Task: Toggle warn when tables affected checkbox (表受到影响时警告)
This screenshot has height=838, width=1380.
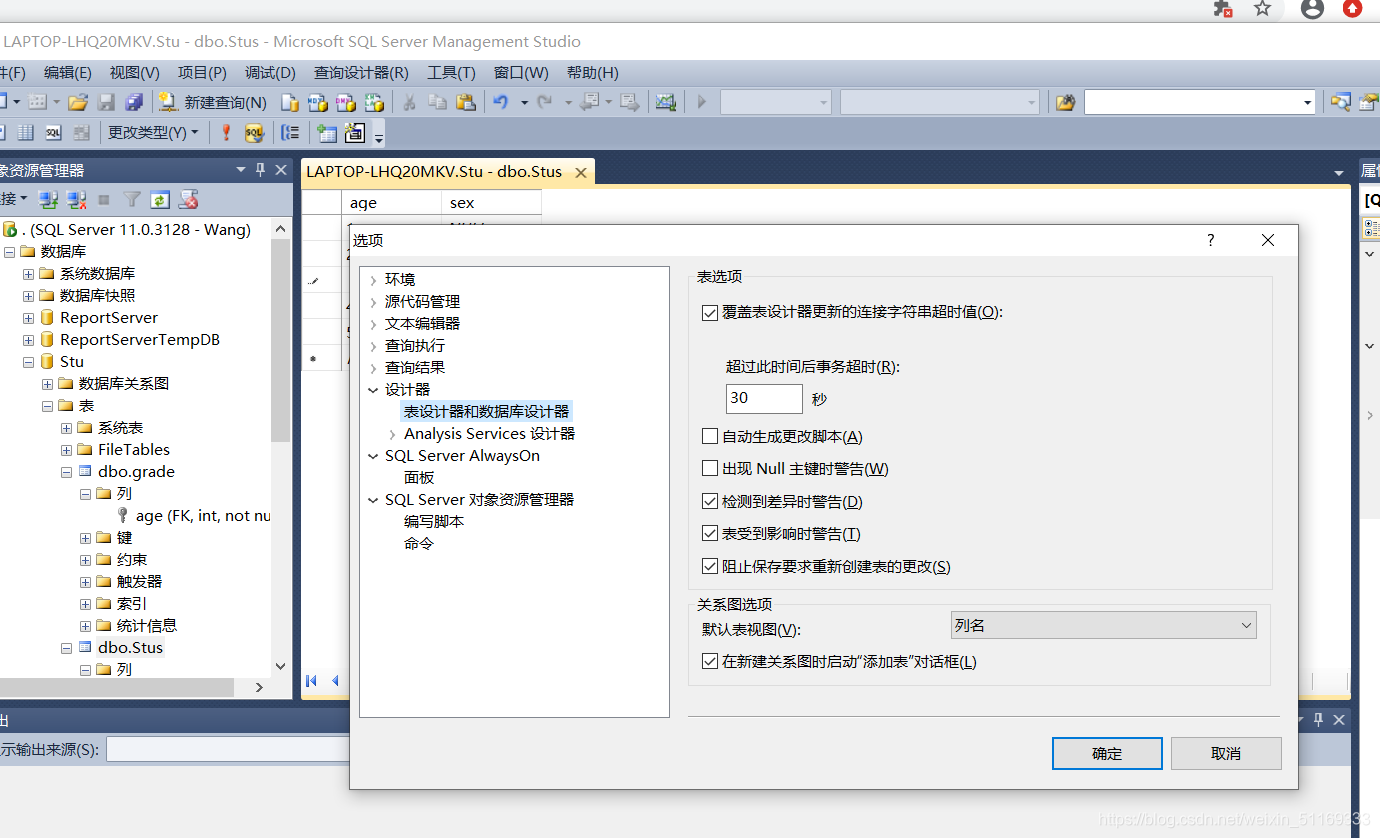Action: point(710,533)
